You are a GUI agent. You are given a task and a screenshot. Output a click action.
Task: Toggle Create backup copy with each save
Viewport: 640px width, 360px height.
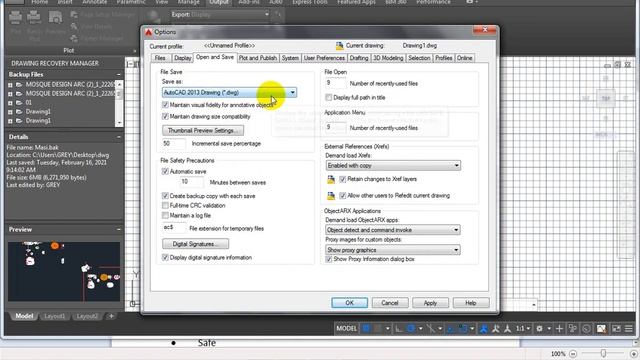pos(165,196)
